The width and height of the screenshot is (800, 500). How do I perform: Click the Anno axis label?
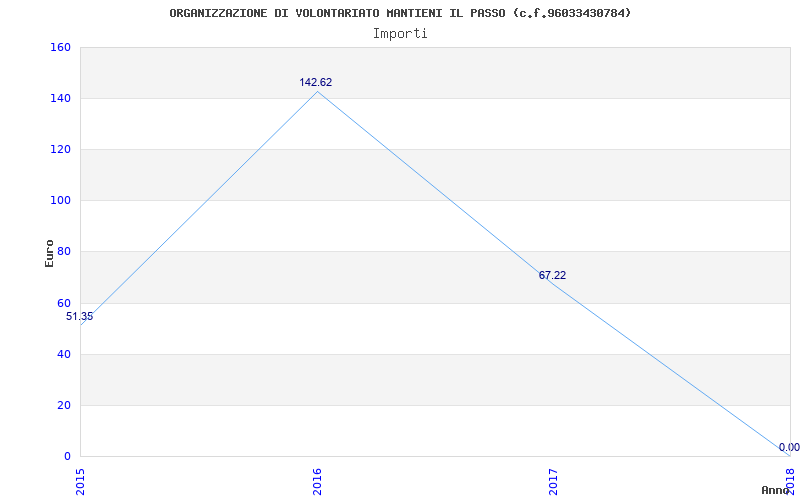point(776,490)
